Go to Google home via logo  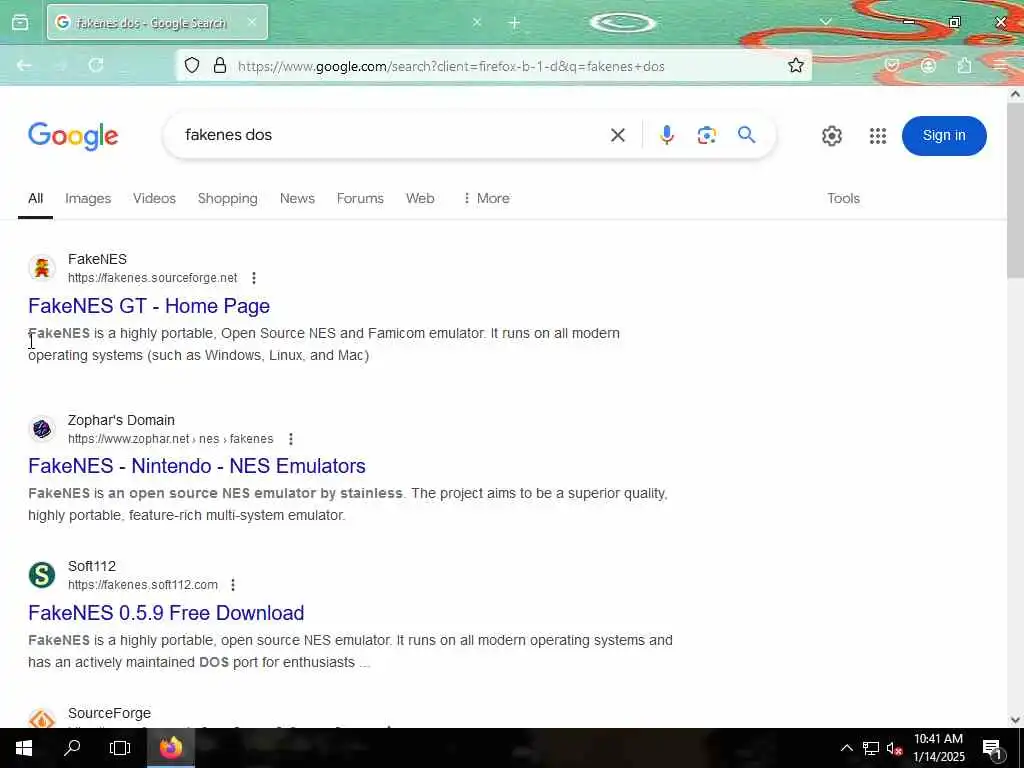[73, 136]
